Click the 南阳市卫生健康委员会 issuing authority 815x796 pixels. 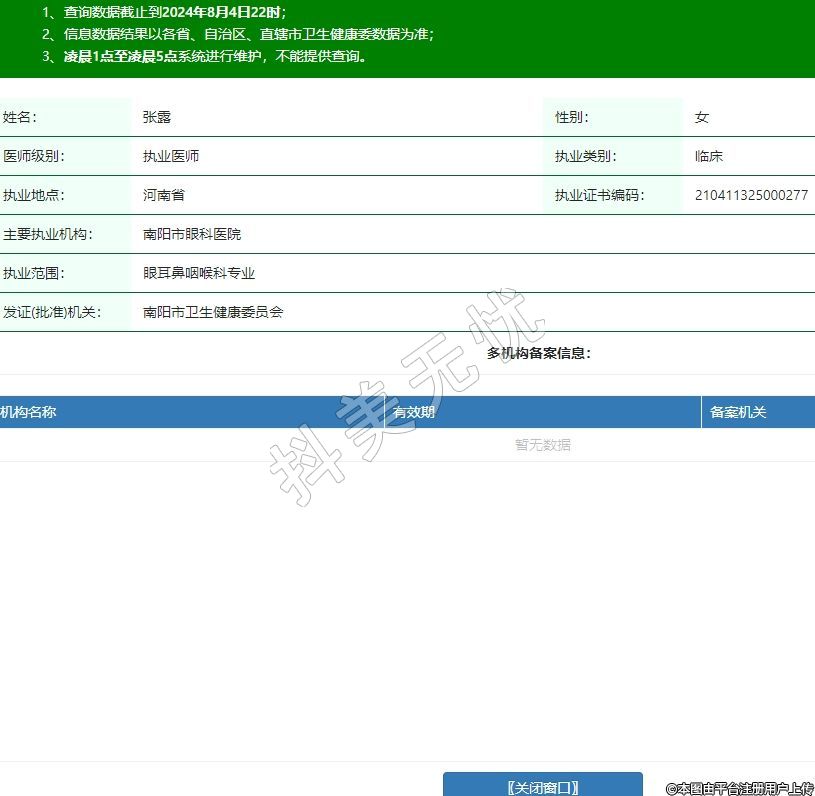tap(213, 312)
